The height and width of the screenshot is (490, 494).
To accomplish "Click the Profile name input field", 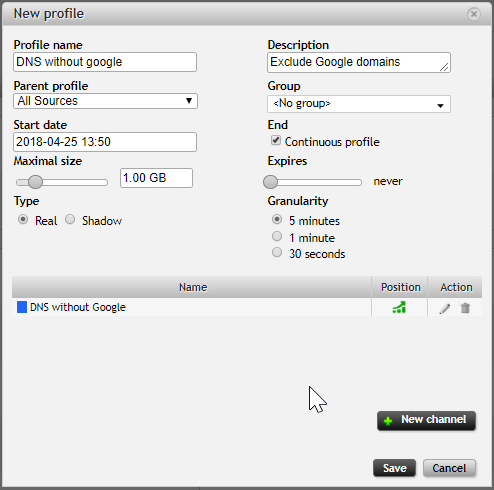I will click(x=105, y=62).
